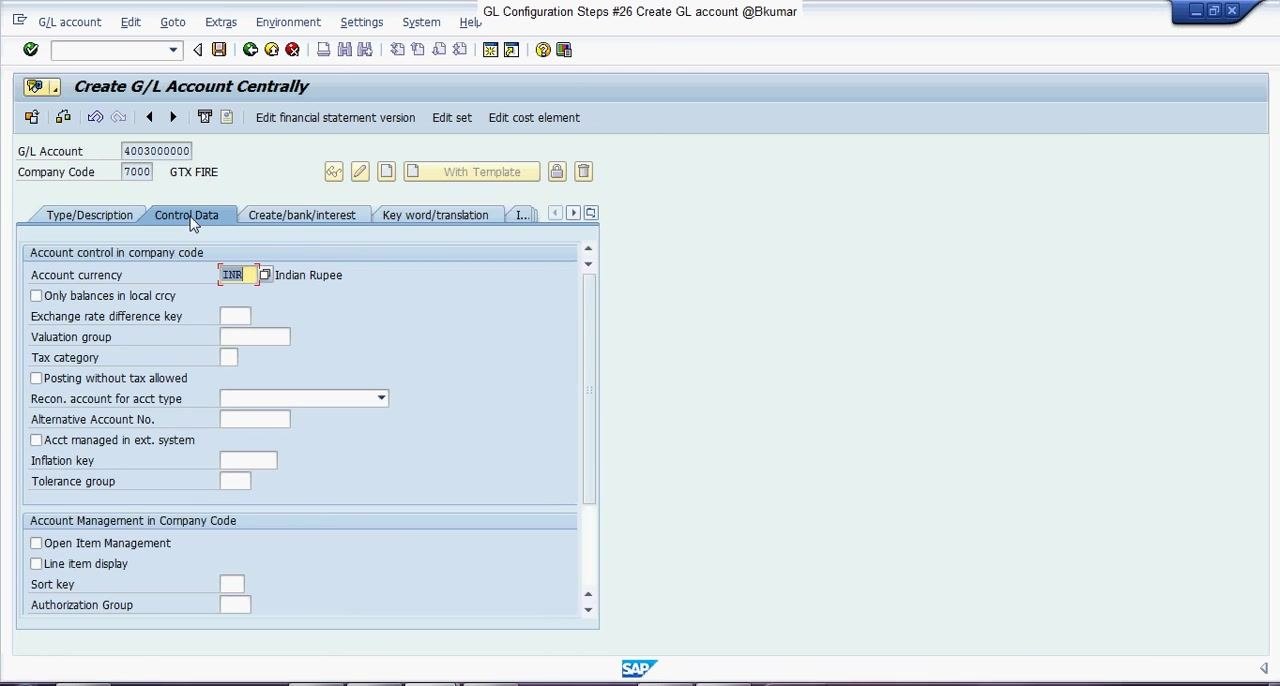Open the G/L account menu
Screen dimensions: 1280x686
tap(69, 22)
